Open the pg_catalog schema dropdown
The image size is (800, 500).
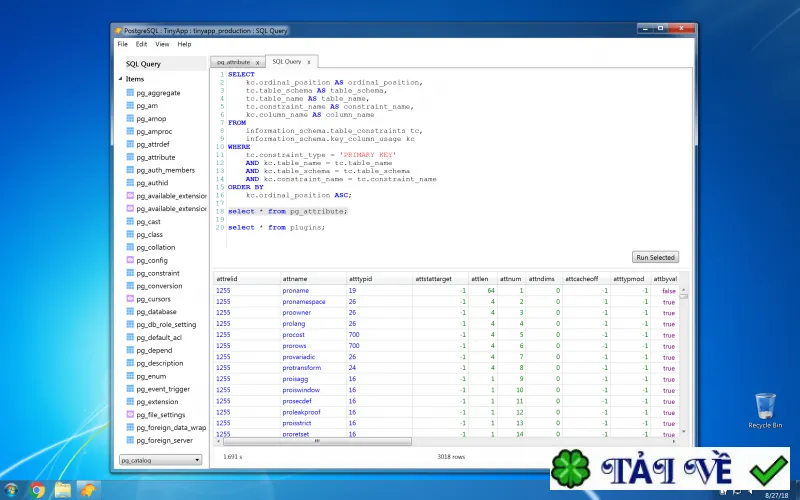click(161, 460)
